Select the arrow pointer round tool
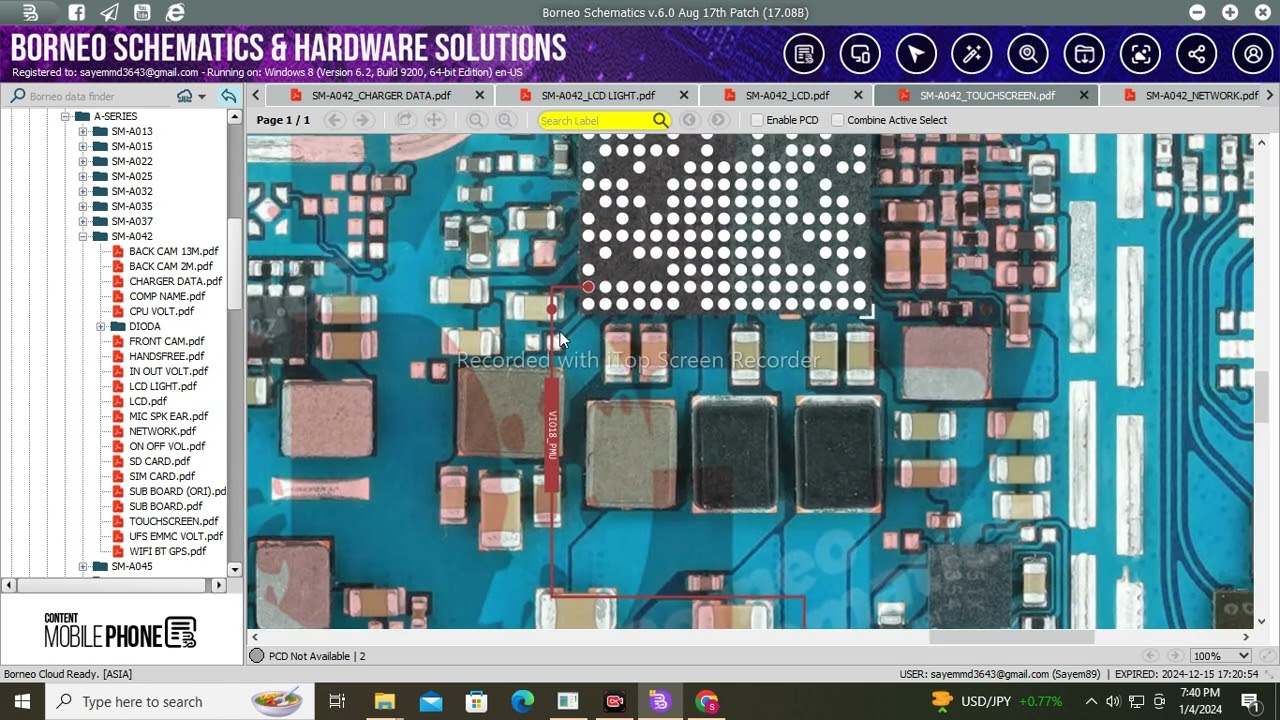The height and width of the screenshot is (720, 1280). [x=916, y=55]
